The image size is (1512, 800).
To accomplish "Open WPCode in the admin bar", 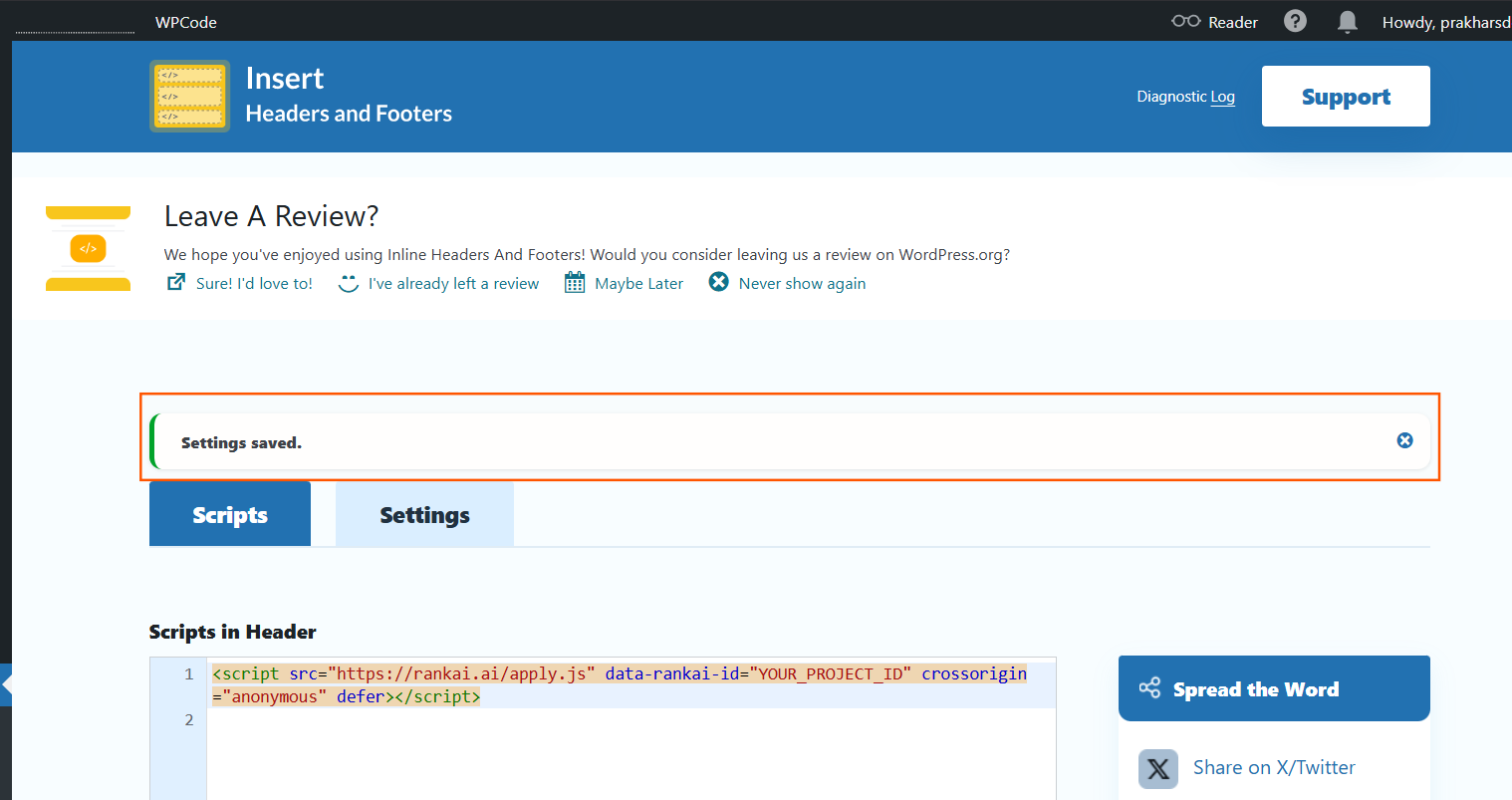I will 186,22.
